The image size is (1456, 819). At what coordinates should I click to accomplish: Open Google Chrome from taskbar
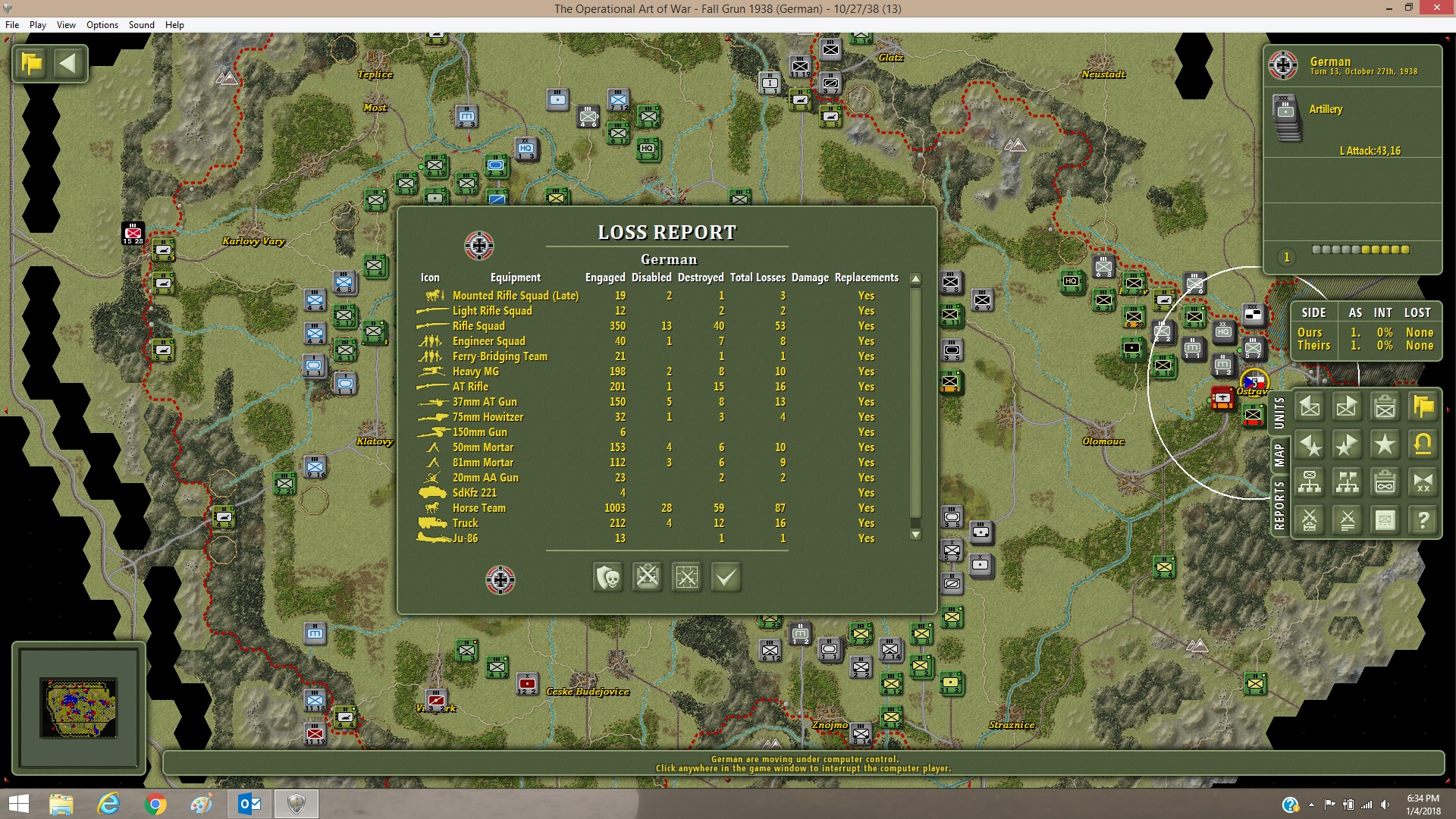click(x=155, y=804)
